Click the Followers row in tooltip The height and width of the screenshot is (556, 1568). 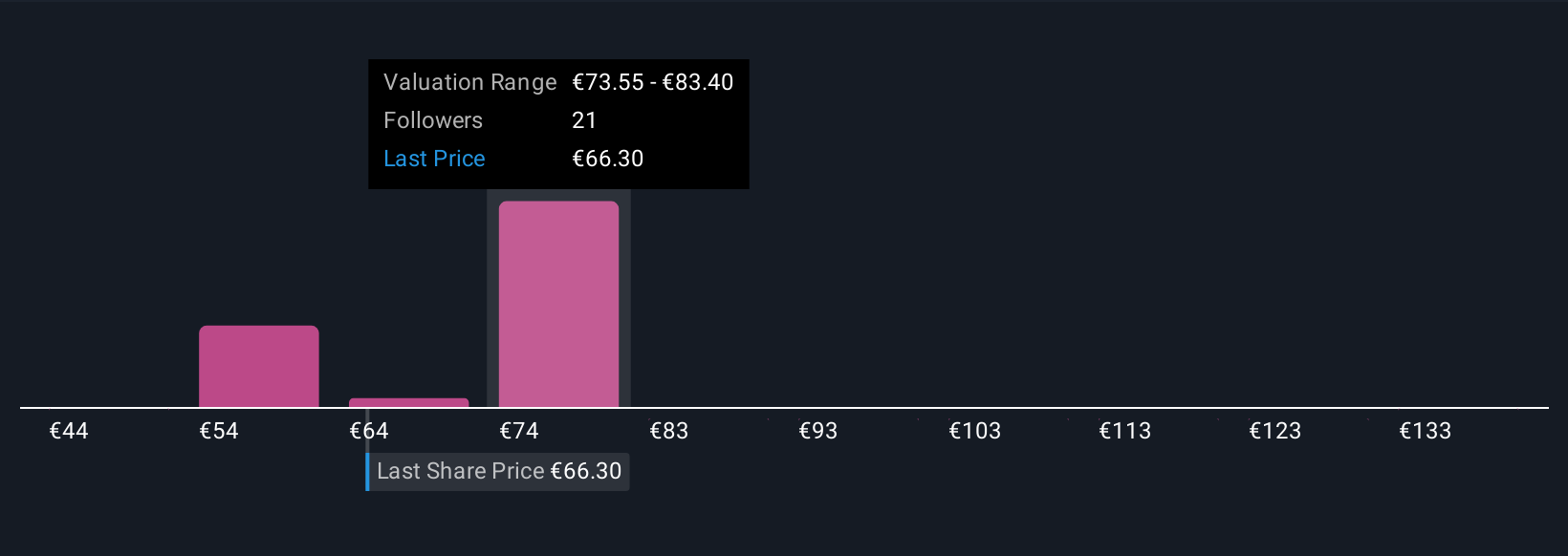tap(433, 120)
